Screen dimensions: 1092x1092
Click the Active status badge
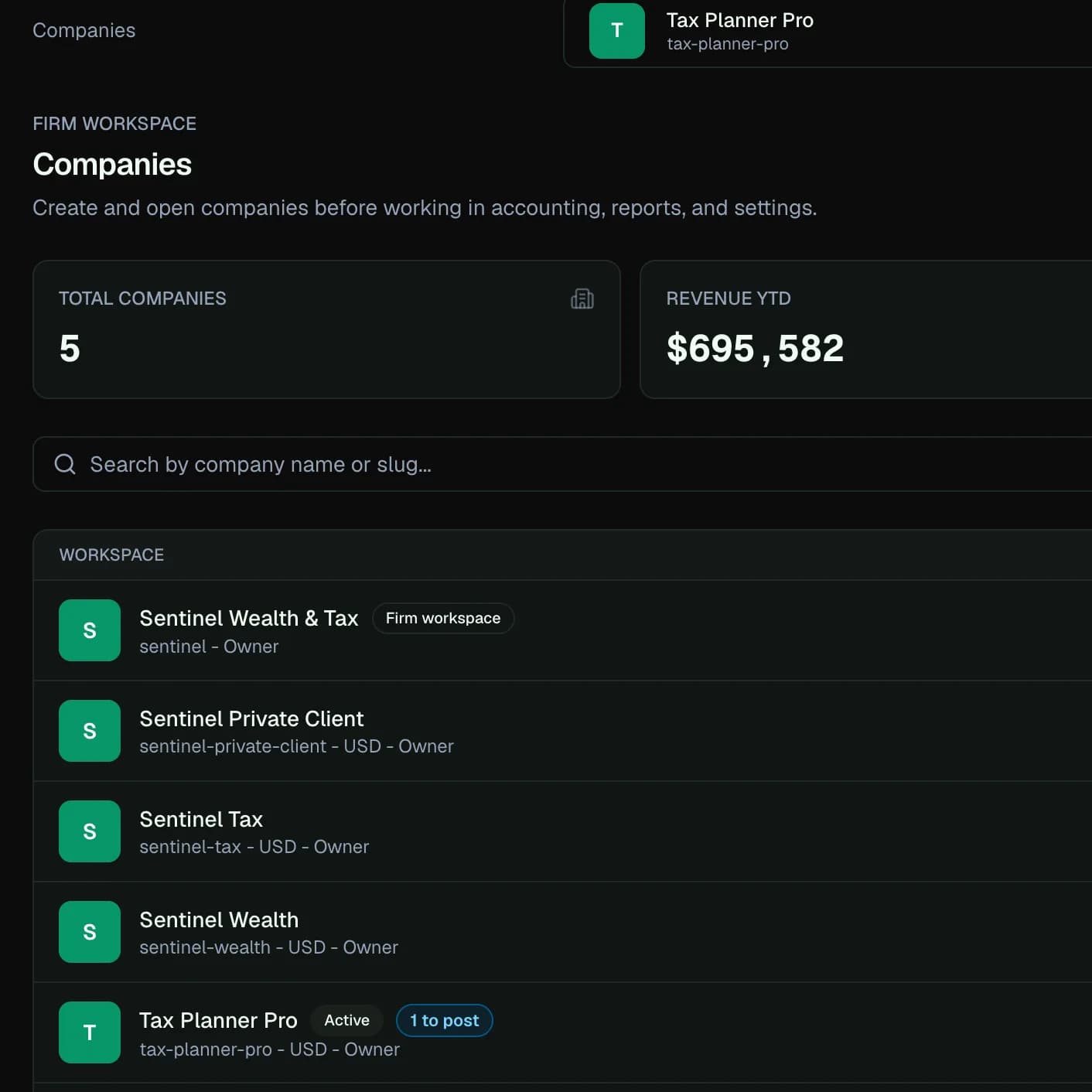(x=346, y=1020)
